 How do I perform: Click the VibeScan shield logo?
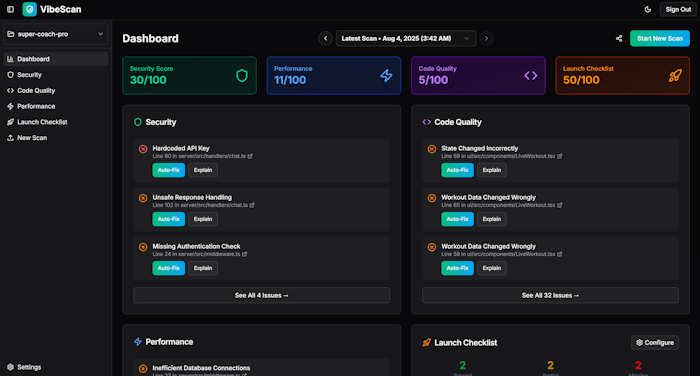pyautogui.click(x=29, y=9)
